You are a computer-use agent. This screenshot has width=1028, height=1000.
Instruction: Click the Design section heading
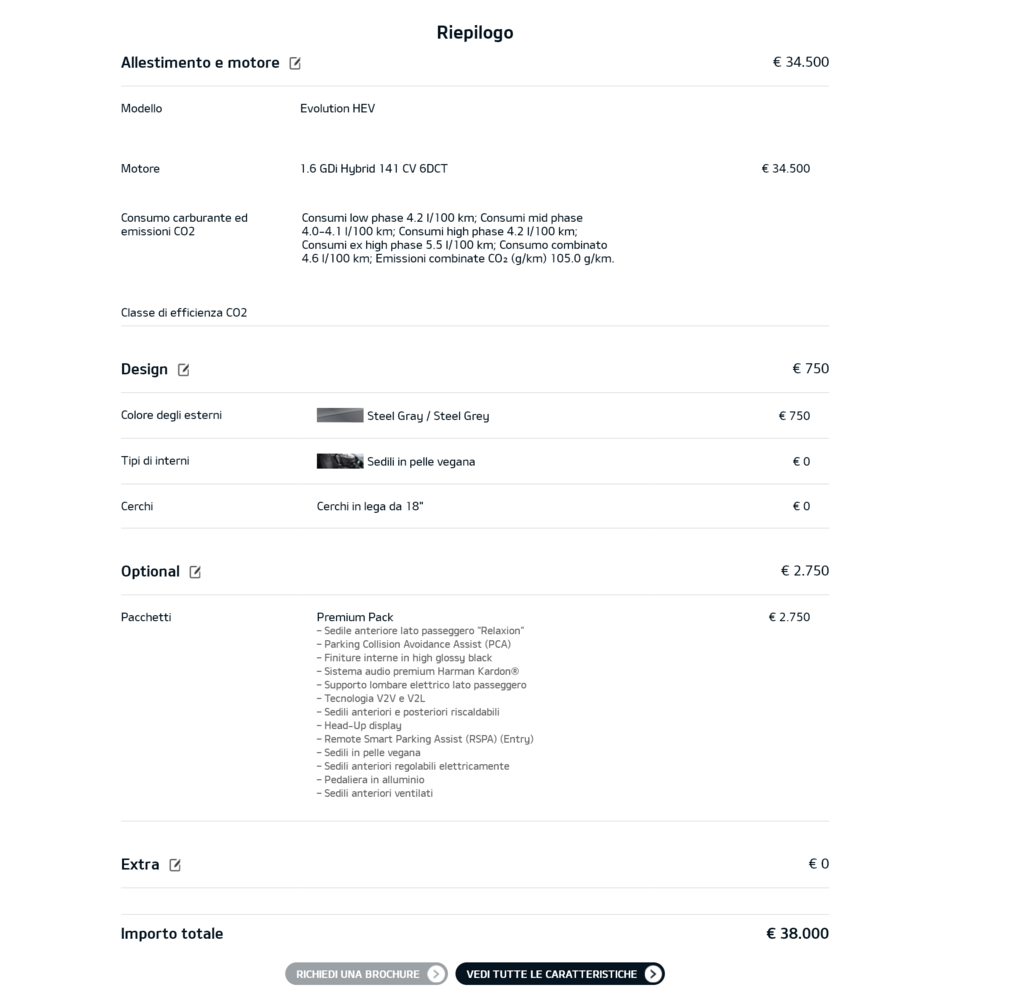tap(144, 369)
